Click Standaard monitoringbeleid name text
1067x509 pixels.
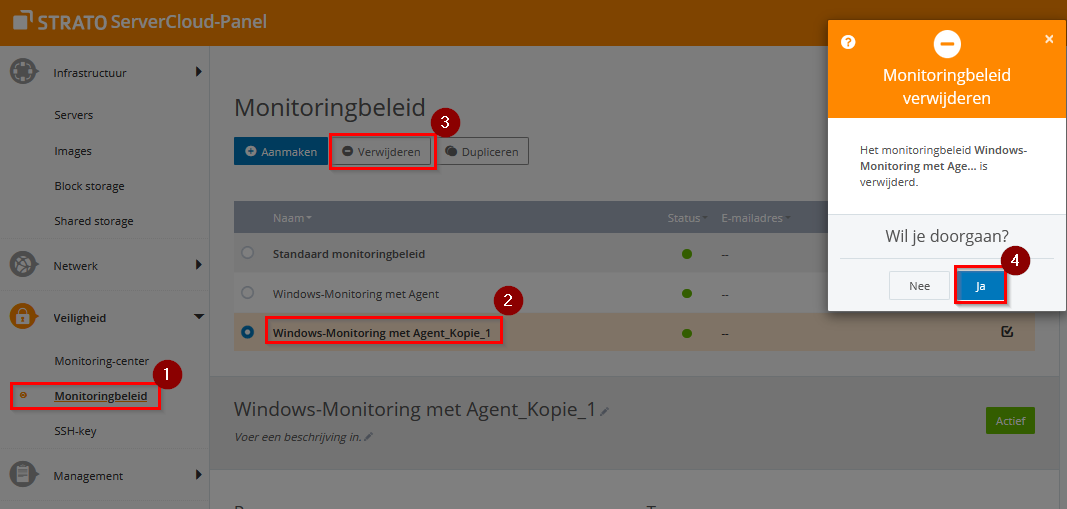[x=349, y=254]
